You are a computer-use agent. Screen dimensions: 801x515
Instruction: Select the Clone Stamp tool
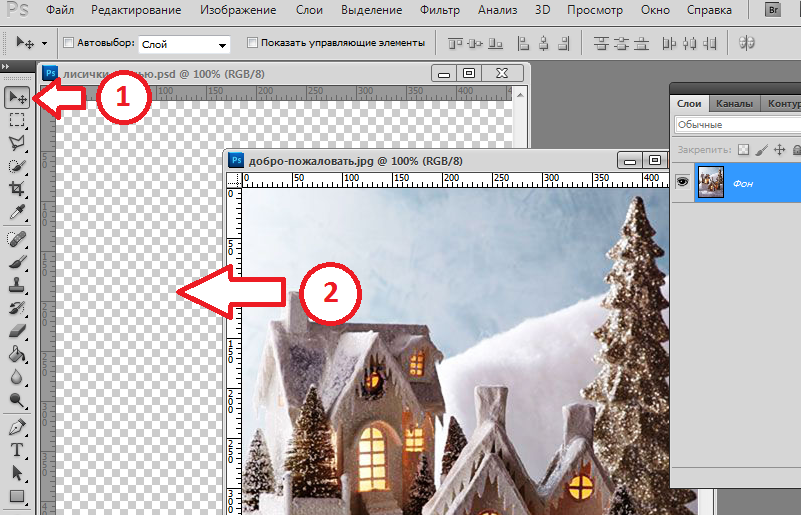pyautogui.click(x=17, y=285)
